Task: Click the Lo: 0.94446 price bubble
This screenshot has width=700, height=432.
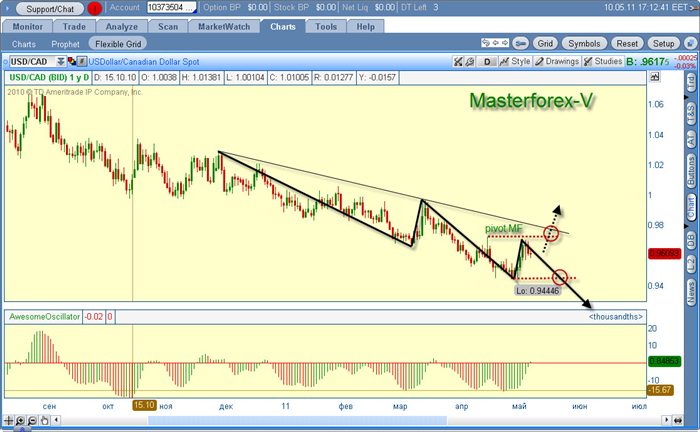Action: click(x=538, y=291)
